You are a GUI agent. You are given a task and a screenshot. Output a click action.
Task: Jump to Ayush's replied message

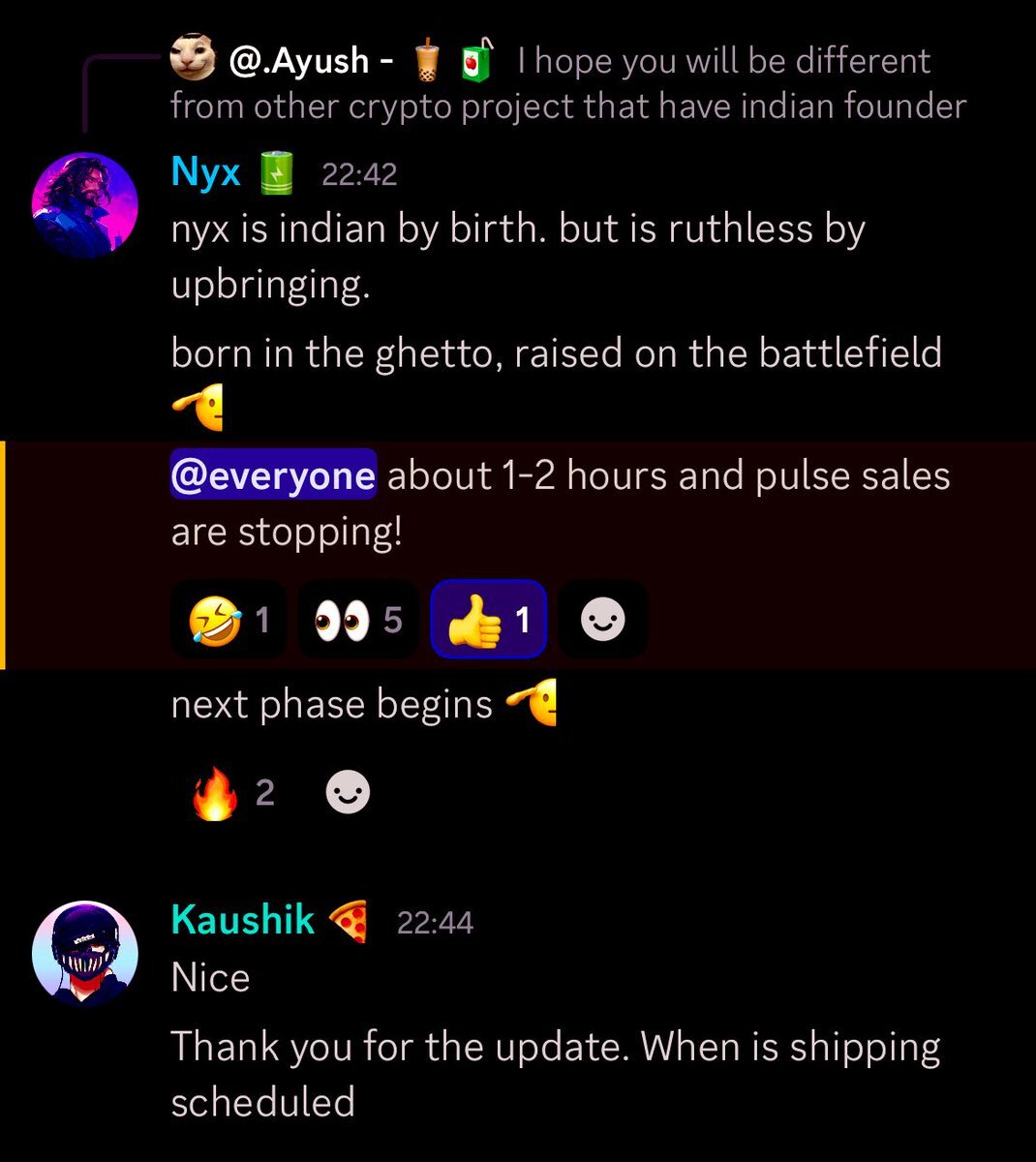tap(567, 83)
